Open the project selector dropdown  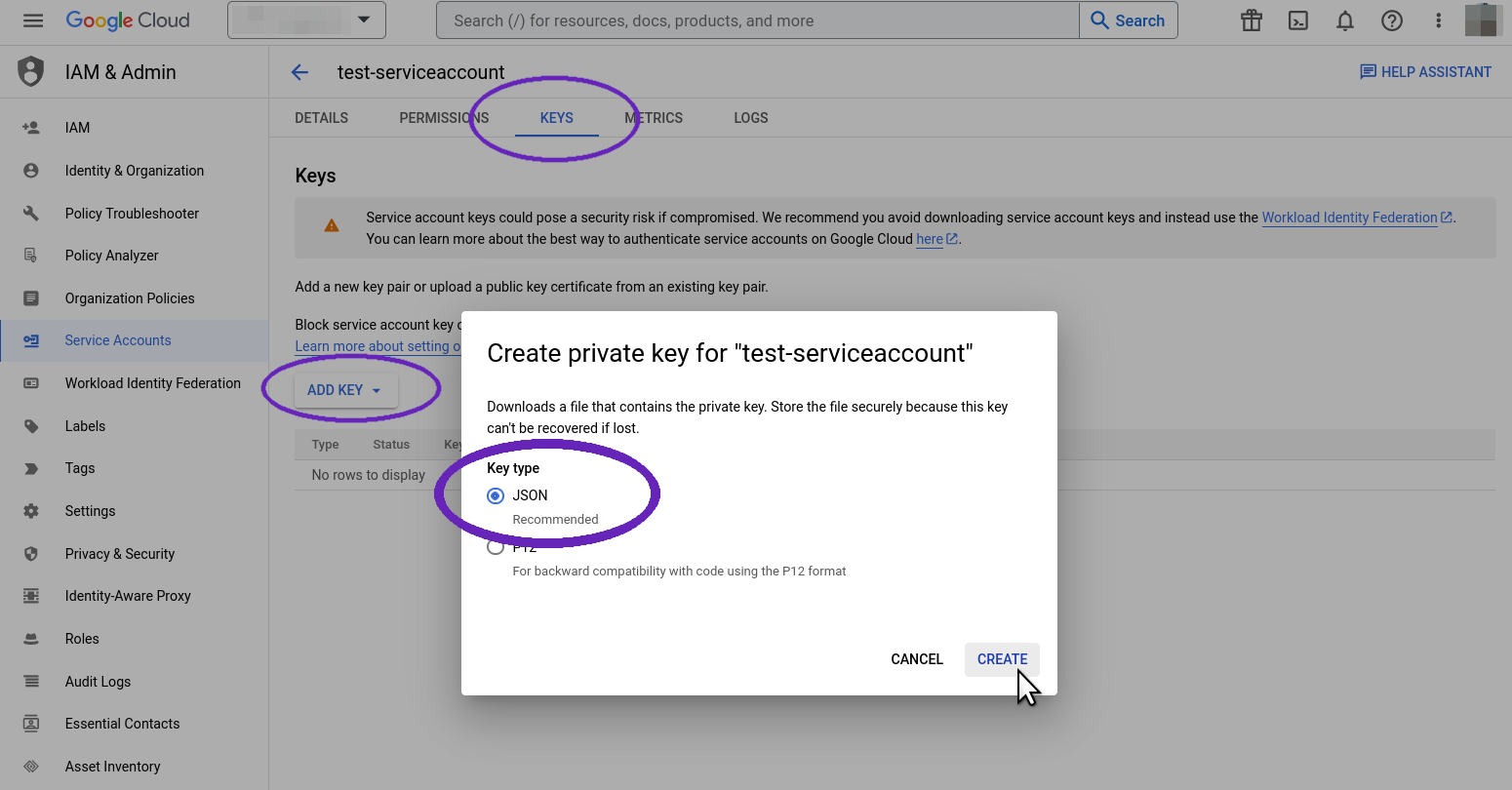click(x=305, y=20)
